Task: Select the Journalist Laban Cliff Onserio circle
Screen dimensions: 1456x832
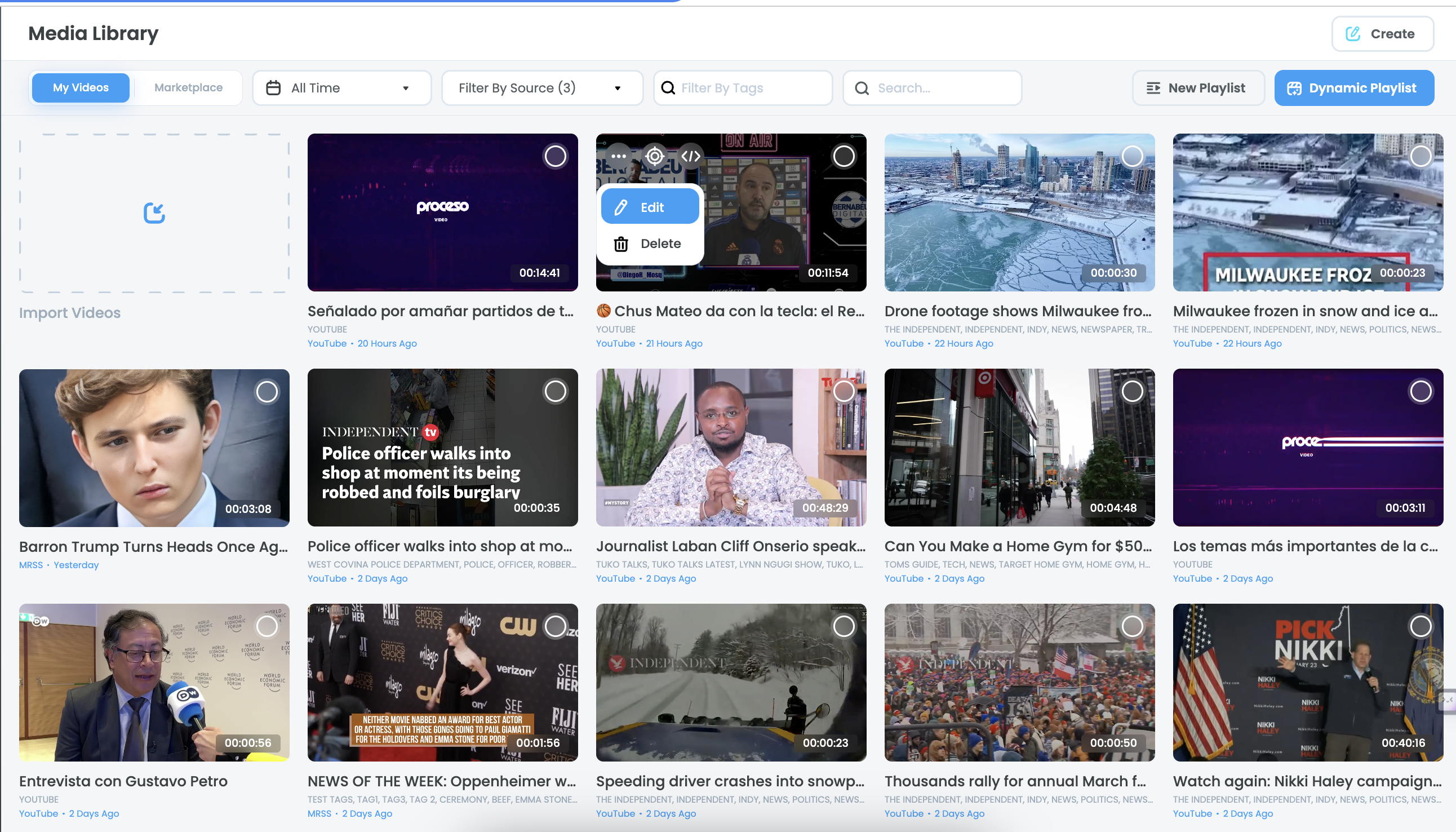Action: pos(844,391)
